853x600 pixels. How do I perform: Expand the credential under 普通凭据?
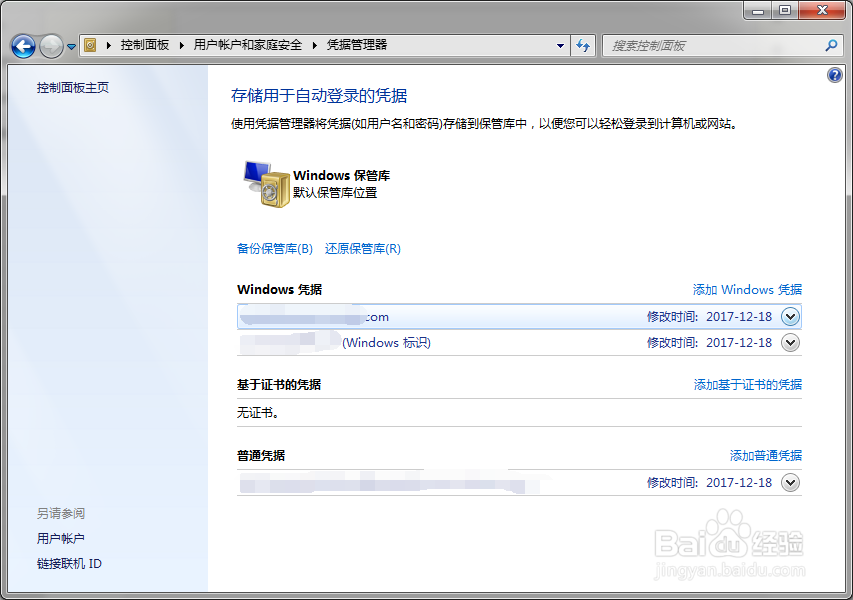[789, 482]
